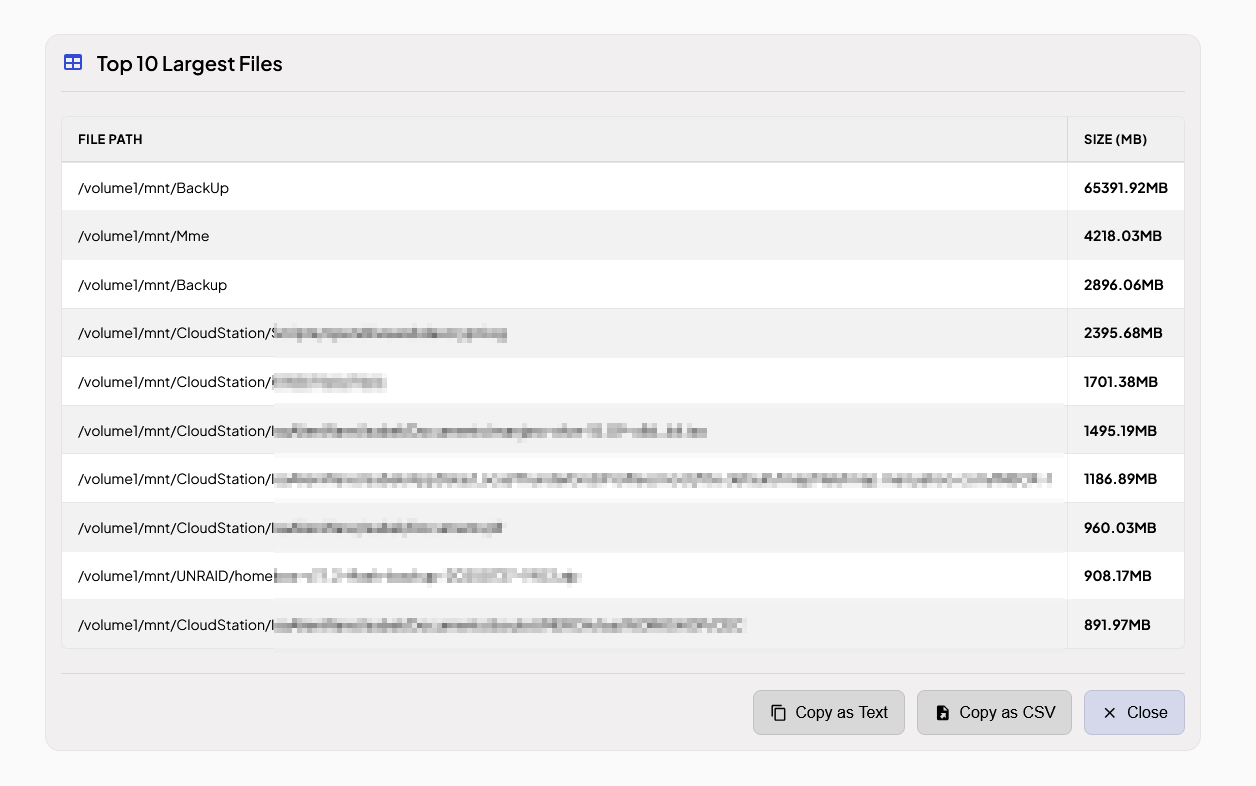
Task: Select the row sized 1701.38MB
Action: [x=623, y=381]
